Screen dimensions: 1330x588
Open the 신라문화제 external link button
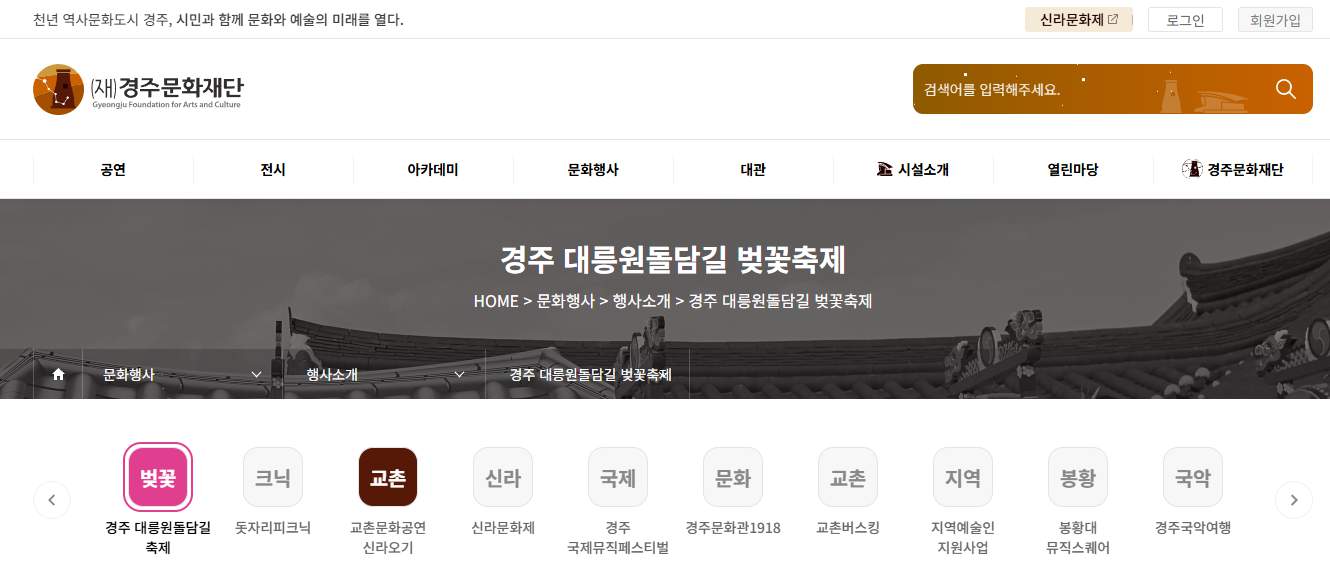[1079, 19]
